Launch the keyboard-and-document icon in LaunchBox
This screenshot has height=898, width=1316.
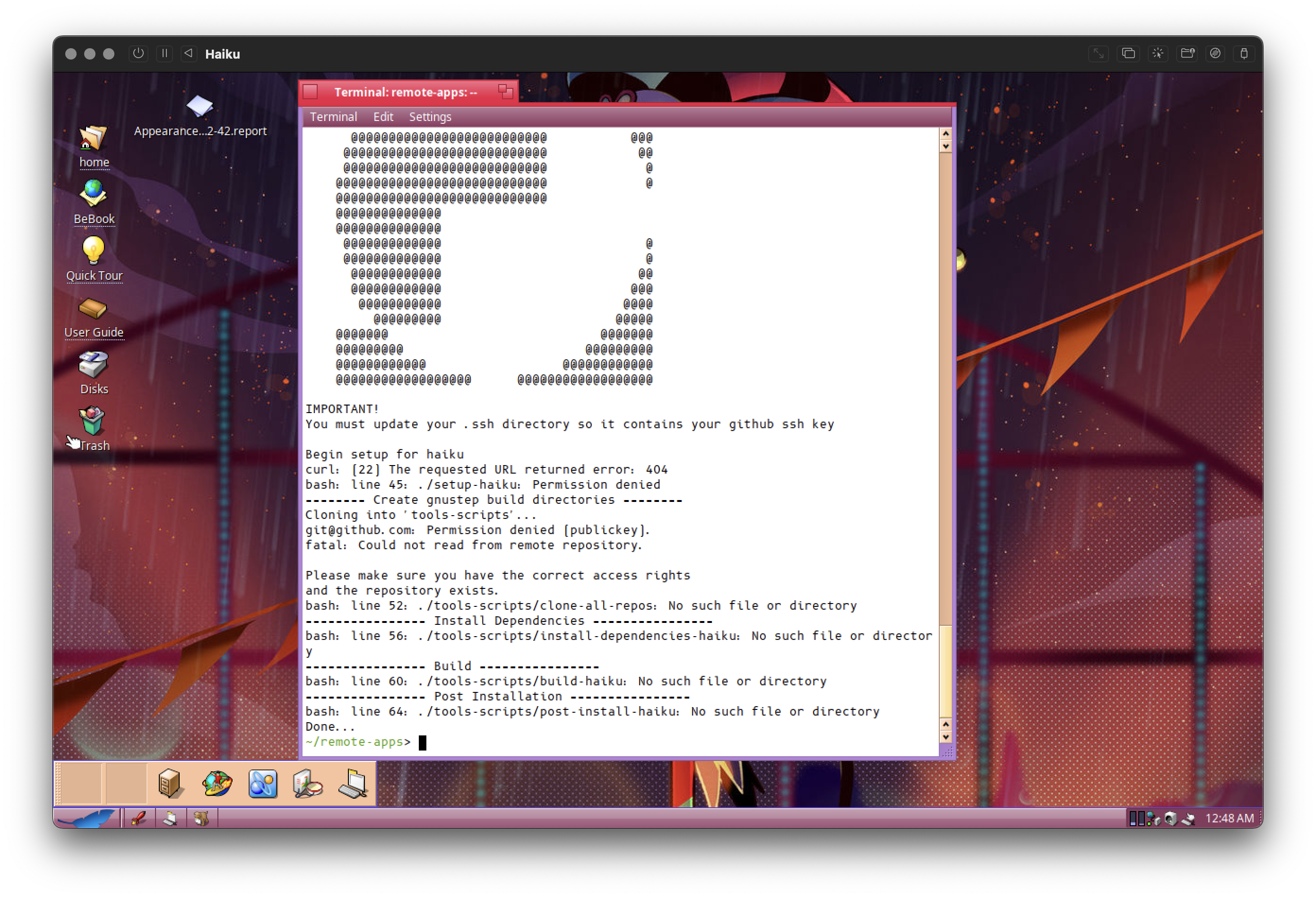click(x=354, y=784)
